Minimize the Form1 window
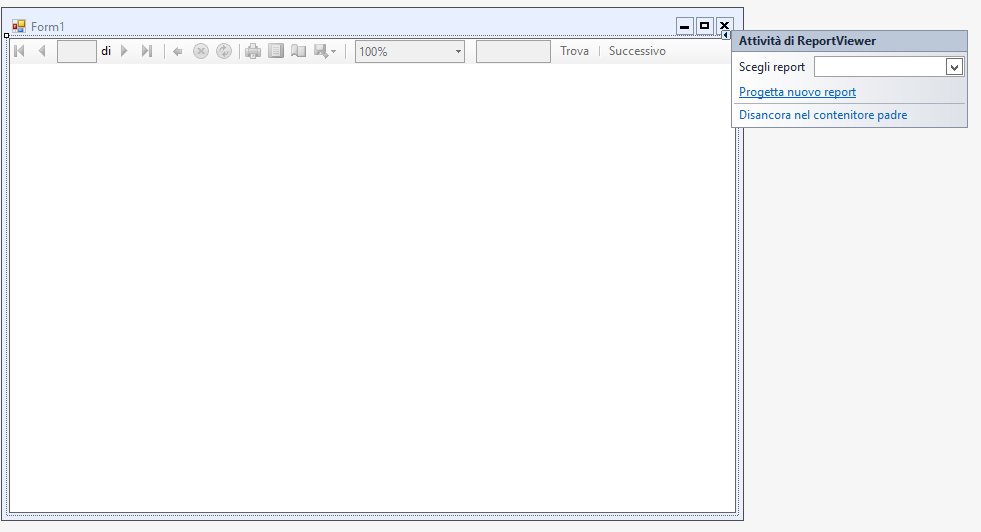 click(x=684, y=26)
